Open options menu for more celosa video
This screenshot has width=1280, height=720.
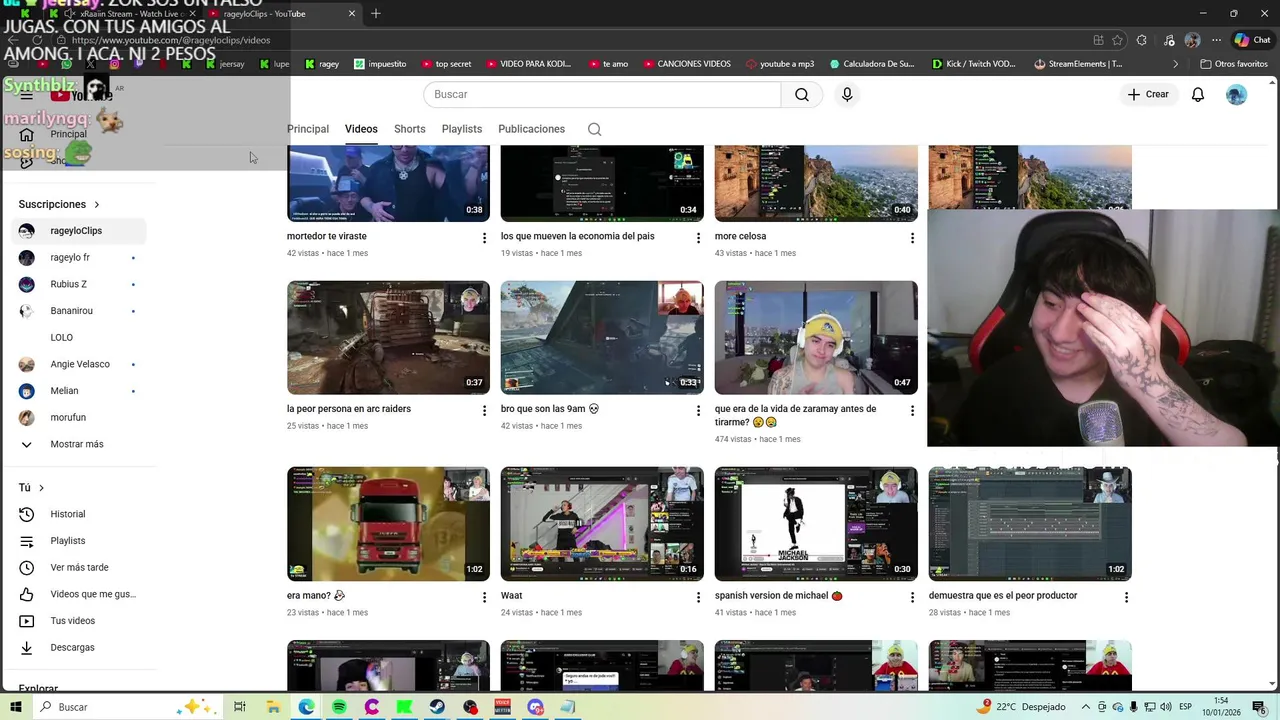[x=912, y=238]
